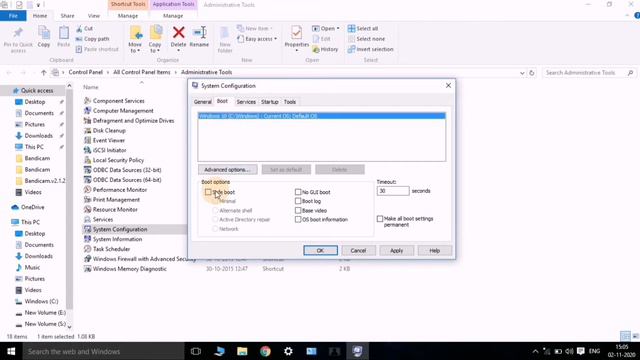Screen dimensions: 640x360
Task: Open Windows (C:) drive in sidebar
Action: tap(37, 301)
